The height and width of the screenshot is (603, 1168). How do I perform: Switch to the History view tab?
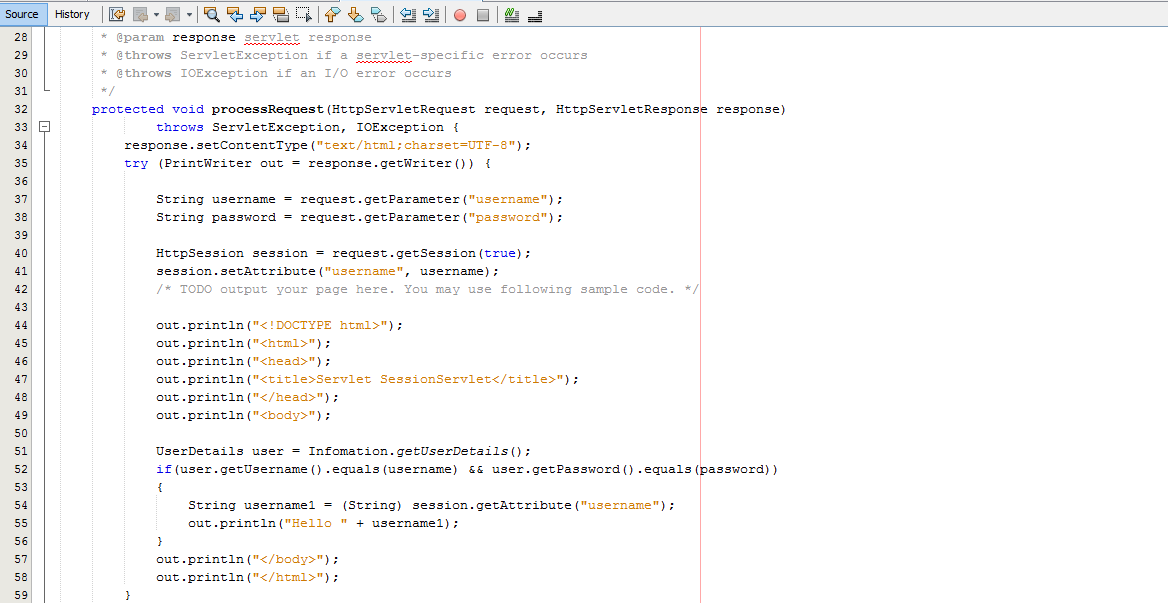[x=72, y=14]
